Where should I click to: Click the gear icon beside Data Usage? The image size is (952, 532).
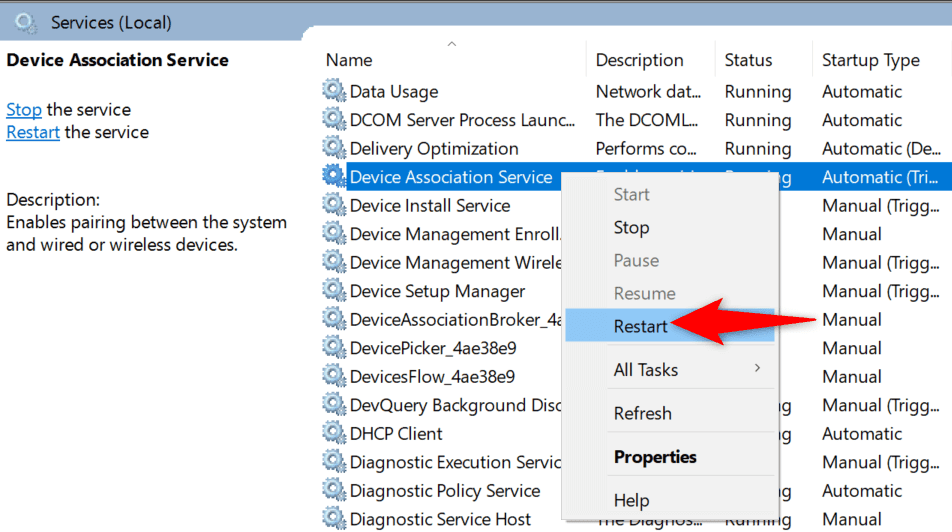334,91
